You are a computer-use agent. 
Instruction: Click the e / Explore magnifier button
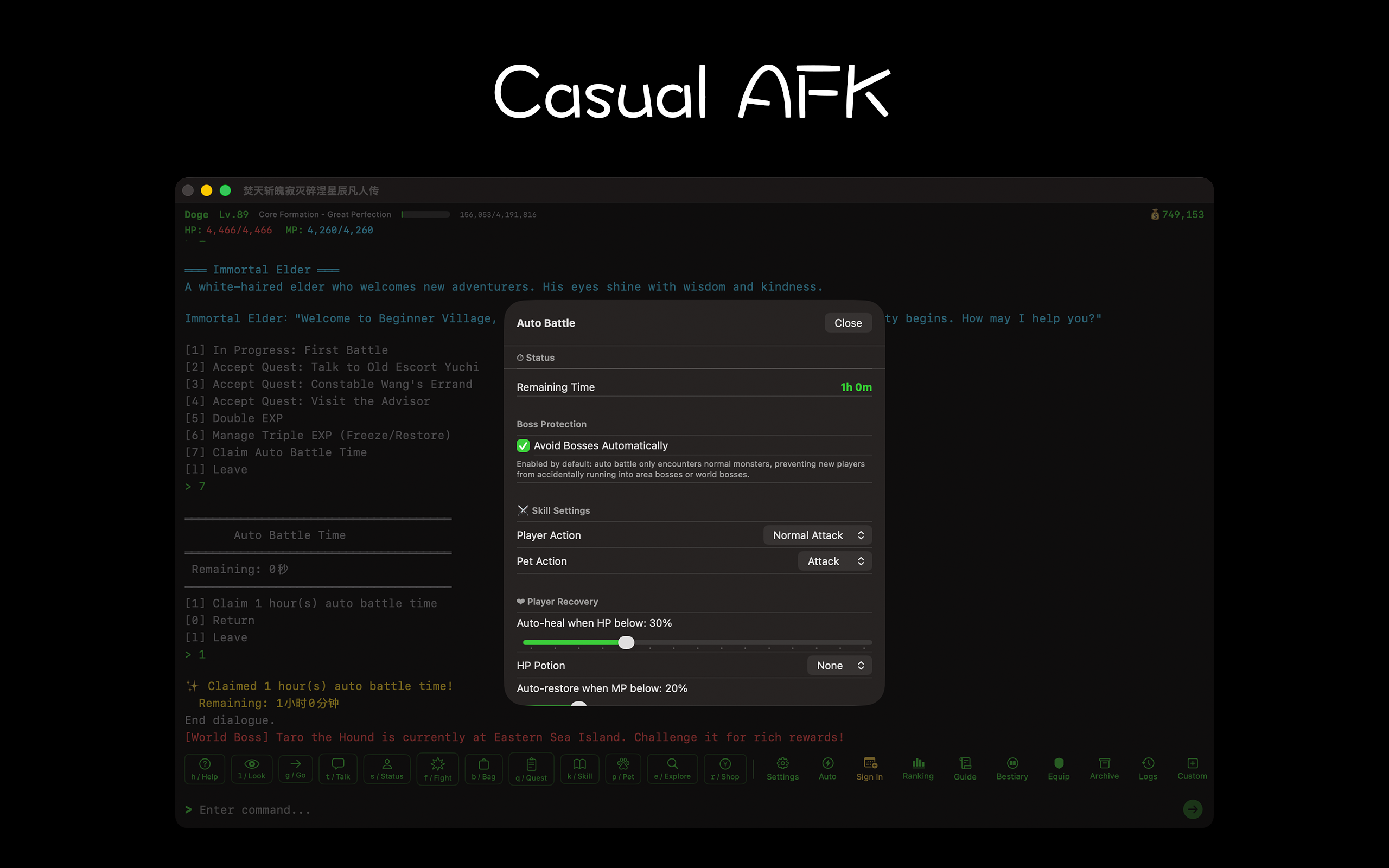coord(672,769)
